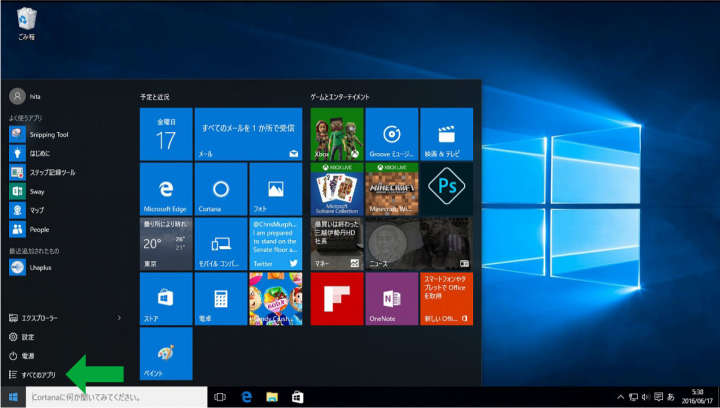Click the ゲームとエンターテイメント group heading

[x=340, y=97]
